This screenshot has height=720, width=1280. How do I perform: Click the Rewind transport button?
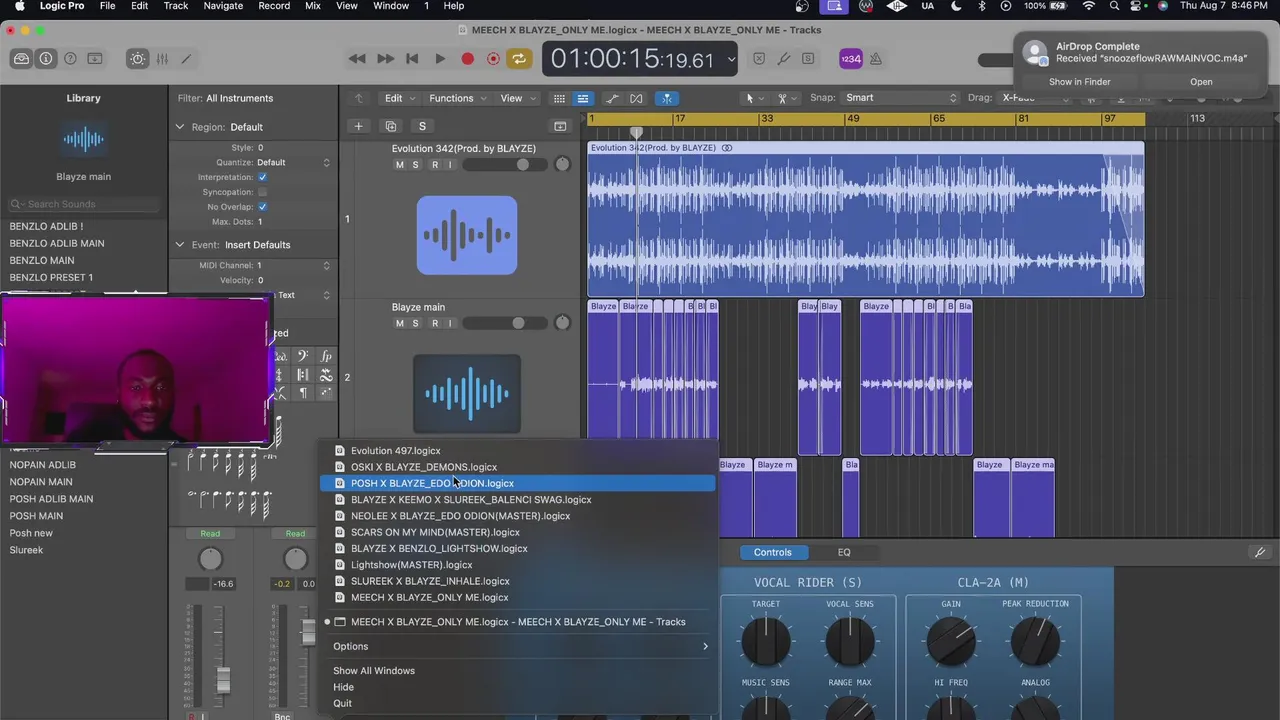click(x=357, y=59)
